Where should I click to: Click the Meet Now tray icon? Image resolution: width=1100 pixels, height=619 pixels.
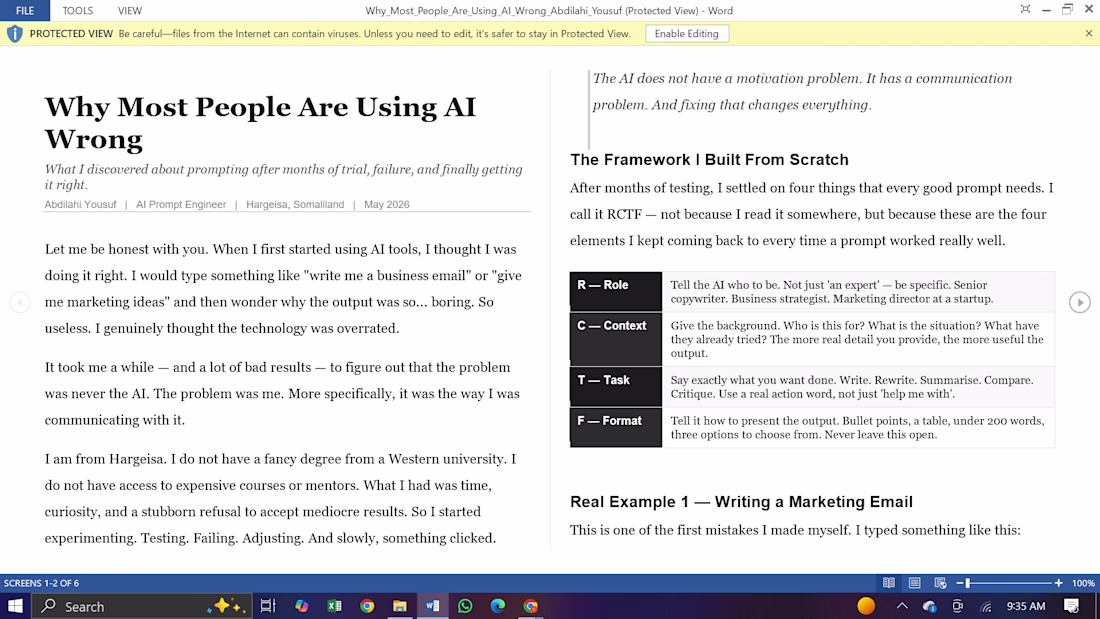tap(958, 606)
